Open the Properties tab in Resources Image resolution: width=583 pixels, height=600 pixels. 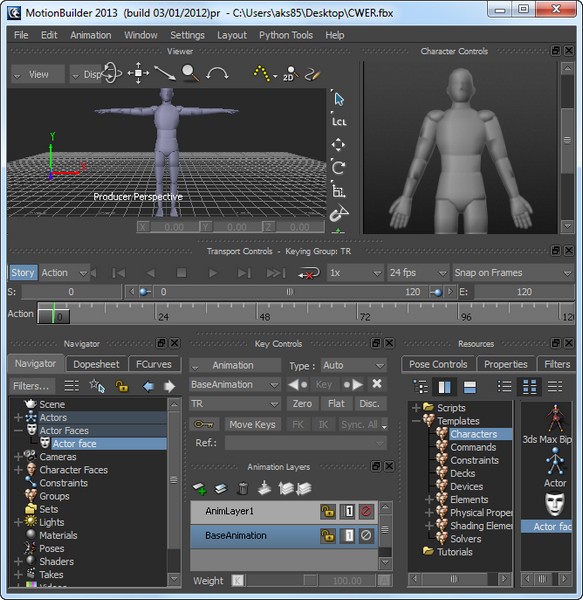click(505, 364)
